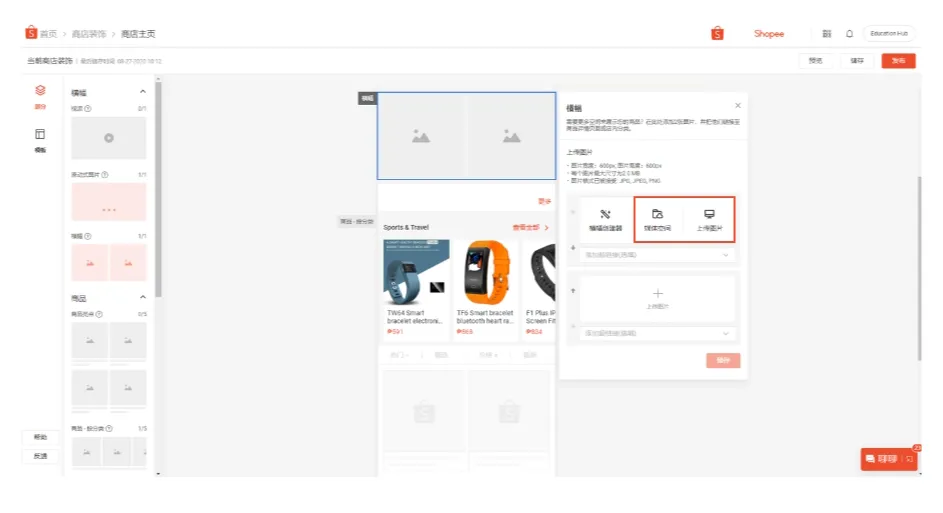Click the red publish button at top right
The width and height of the screenshot is (943, 513).
pos(898,61)
